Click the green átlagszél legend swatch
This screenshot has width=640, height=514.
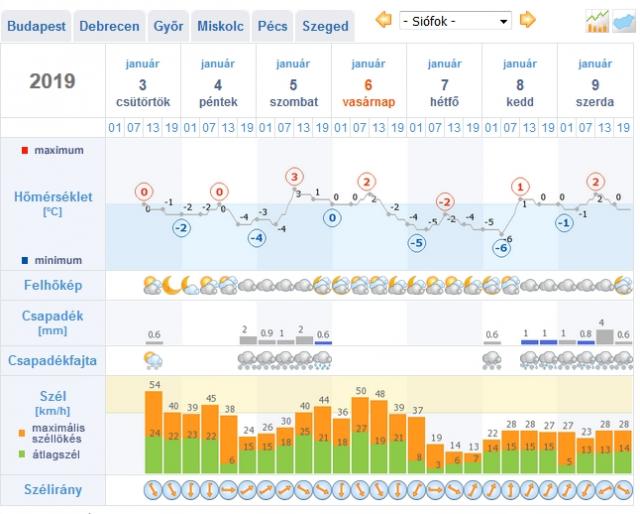[22, 454]
